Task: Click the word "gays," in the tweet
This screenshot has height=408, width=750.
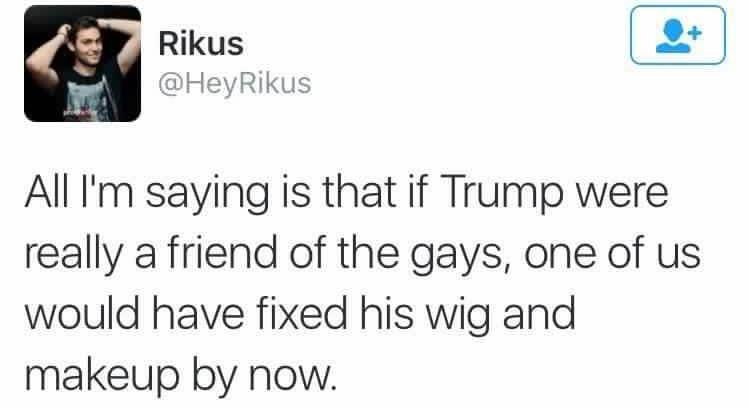Action: 456,256
